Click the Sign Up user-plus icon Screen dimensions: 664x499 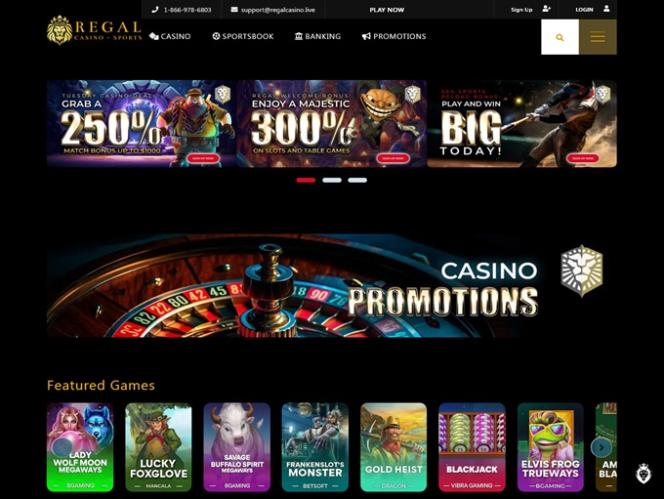(546, 9)
